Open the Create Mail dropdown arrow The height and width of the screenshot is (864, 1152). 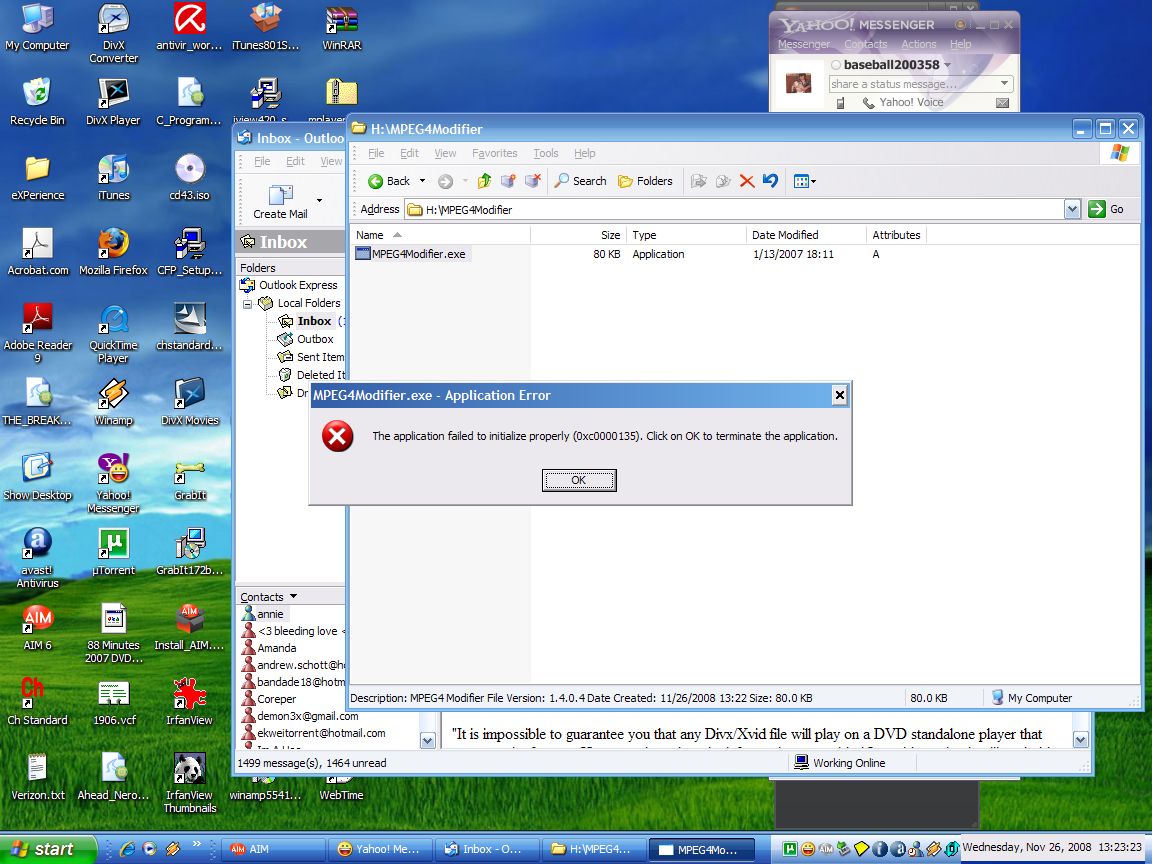point(319,200)
